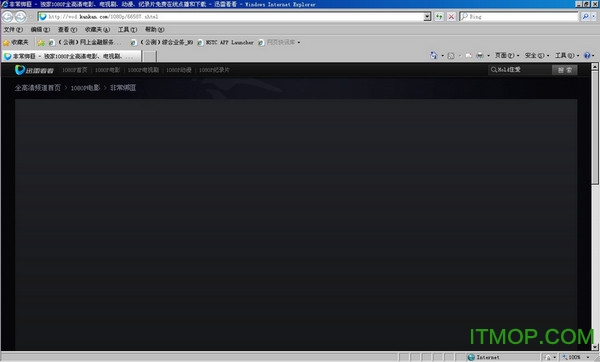Go to the 1080P纪录片 nav link
This screenshot has height=362, width=600.
[214, 70]
